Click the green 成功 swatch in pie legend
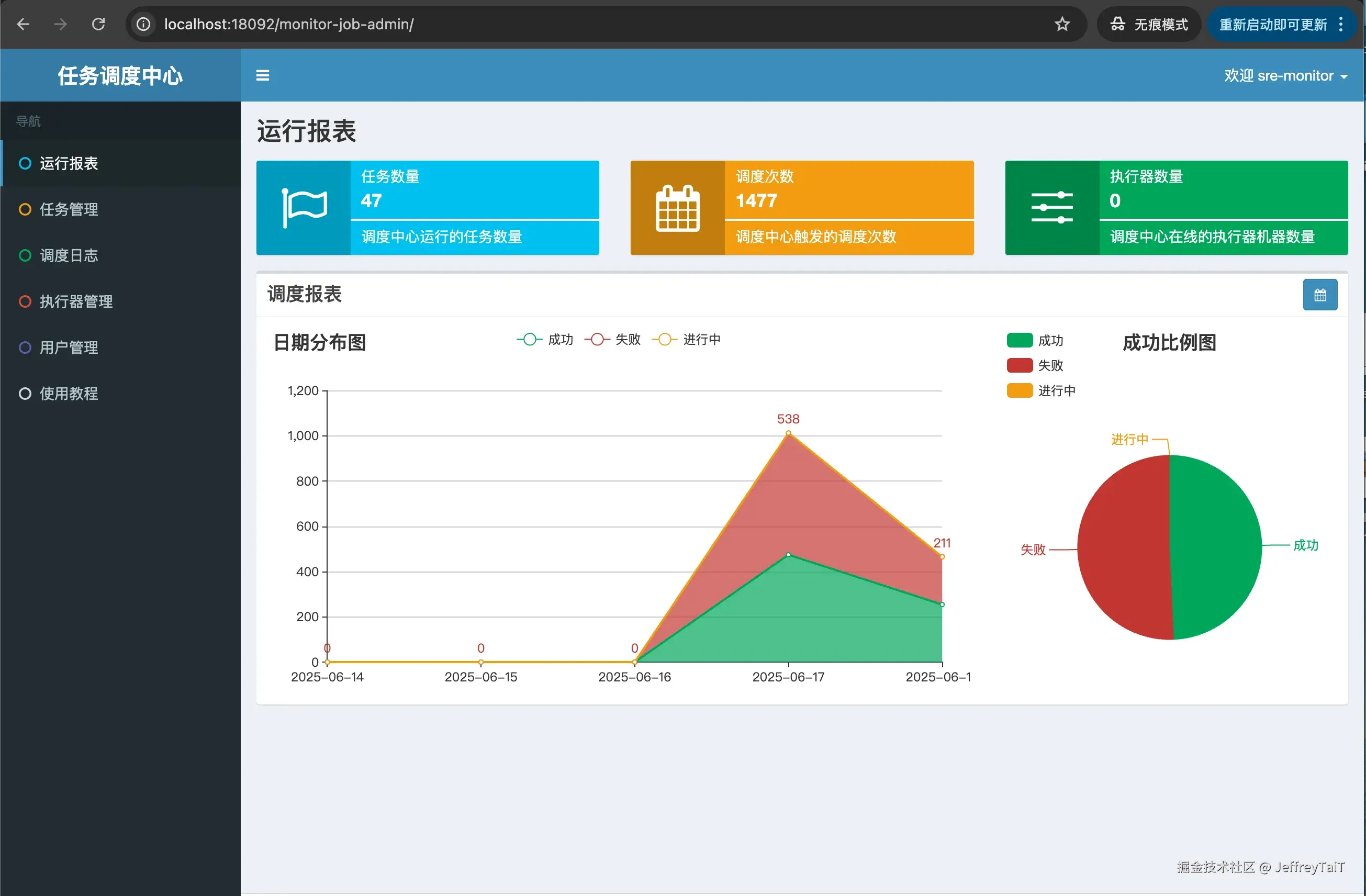1366x896 pixels. point(1020,340)
